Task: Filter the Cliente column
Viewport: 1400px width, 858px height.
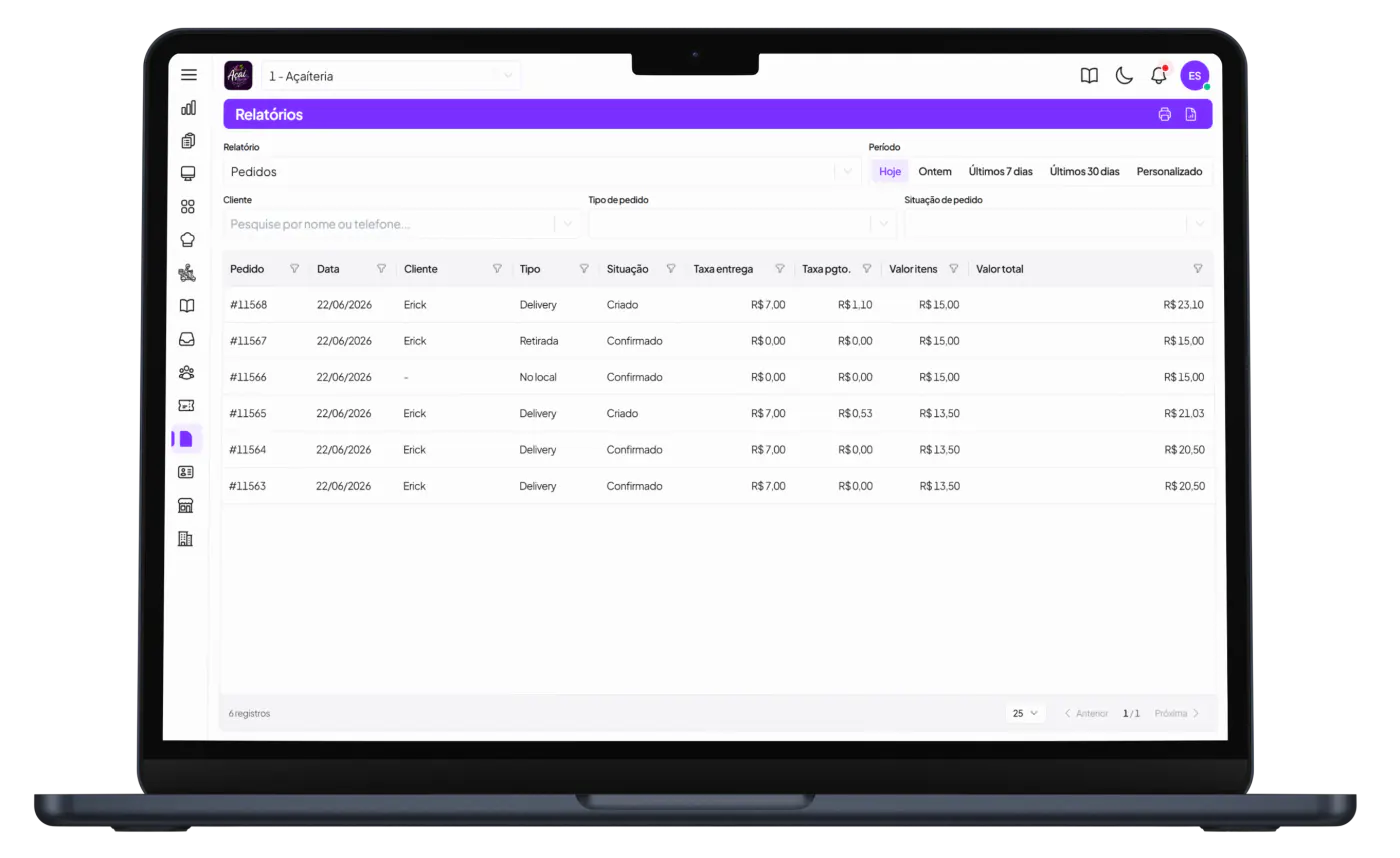Action: [497, 269]
